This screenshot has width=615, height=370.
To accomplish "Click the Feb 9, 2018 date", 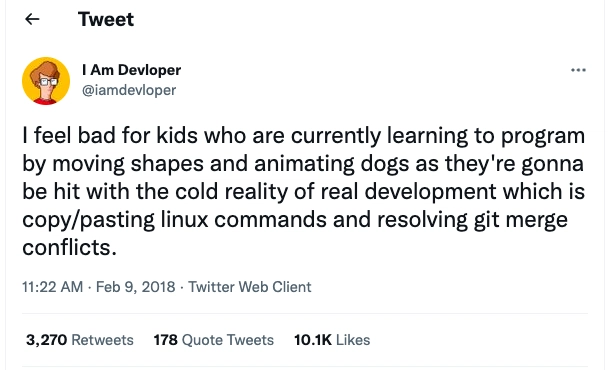I will pyautogui.click(x=135, y=287).
